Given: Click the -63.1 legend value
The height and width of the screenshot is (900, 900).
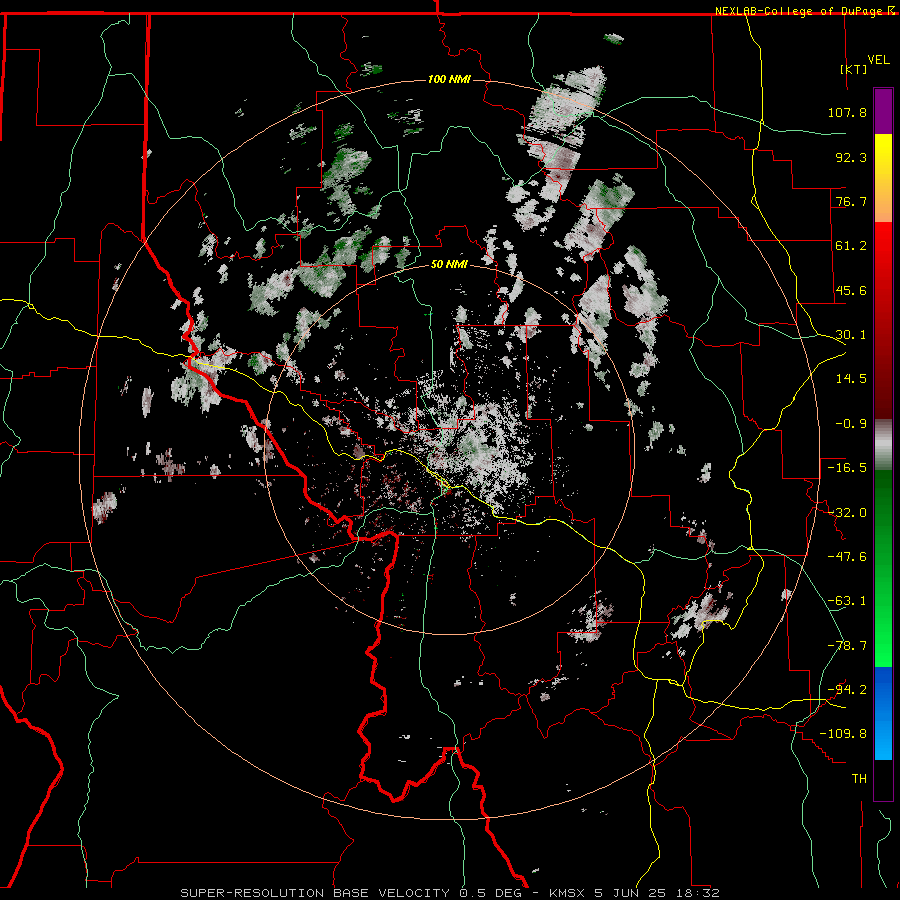Looking at the screenshot, I should [x=847, y=601].
